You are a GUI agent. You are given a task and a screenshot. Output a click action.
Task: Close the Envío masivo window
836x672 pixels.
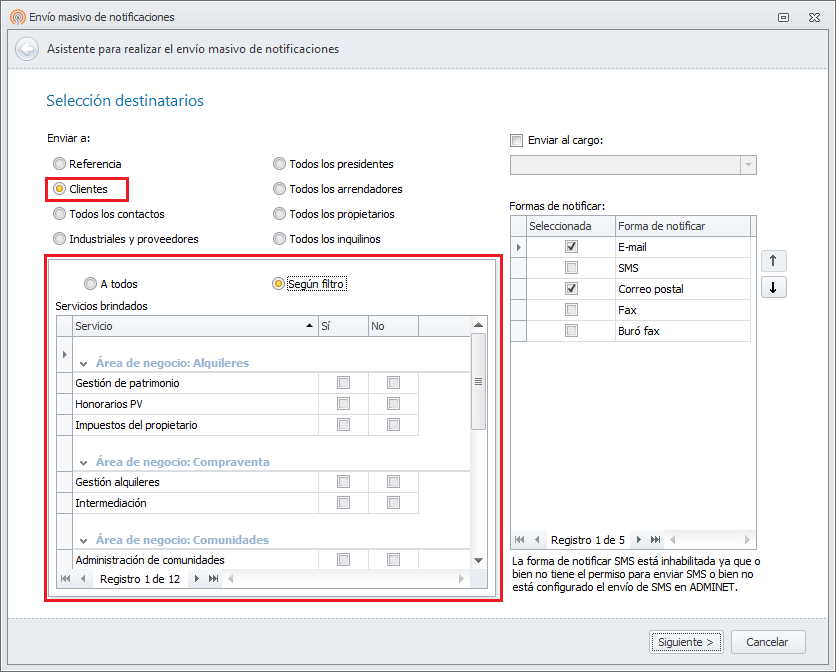(814, 18)
